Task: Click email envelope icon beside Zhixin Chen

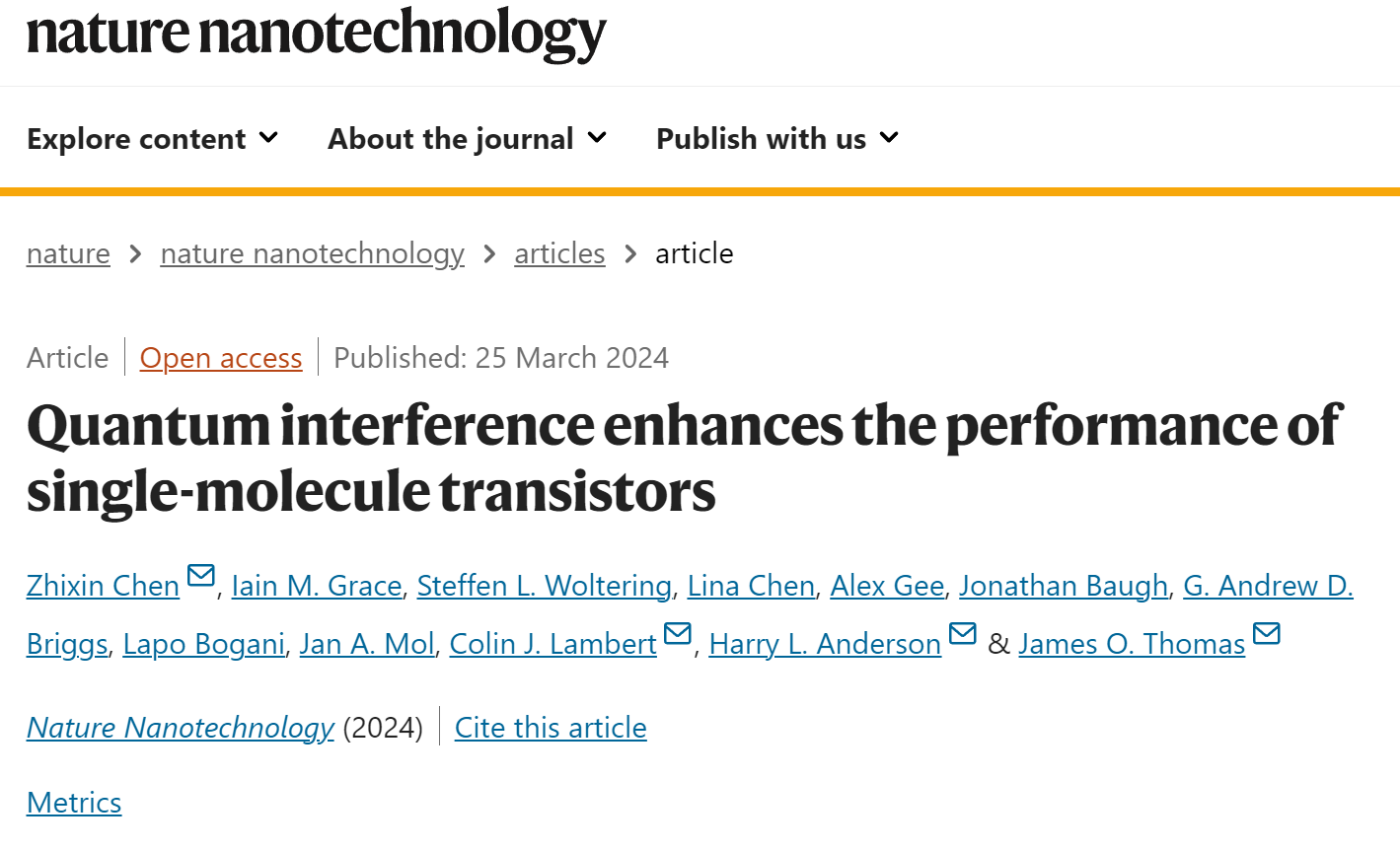Action: coord(201,575)
